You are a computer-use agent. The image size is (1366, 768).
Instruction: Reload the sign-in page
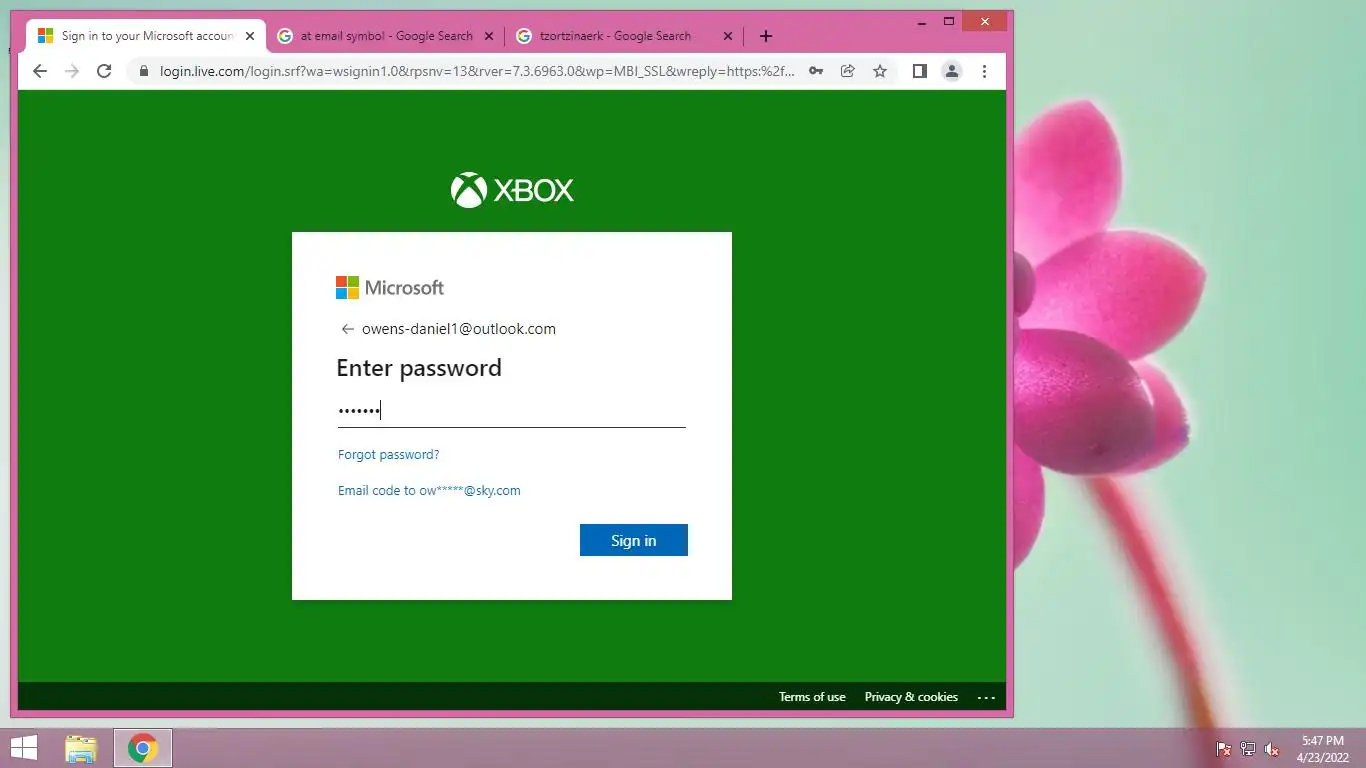pos(104,71)
